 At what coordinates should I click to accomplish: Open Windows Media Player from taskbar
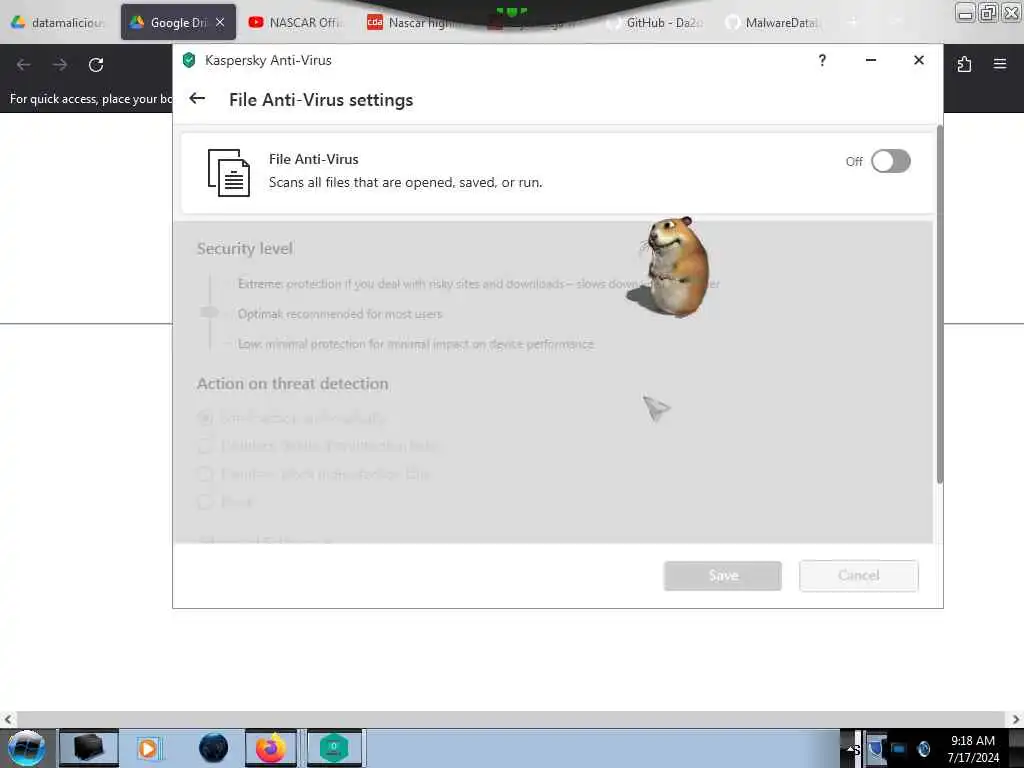coord(148,748)
